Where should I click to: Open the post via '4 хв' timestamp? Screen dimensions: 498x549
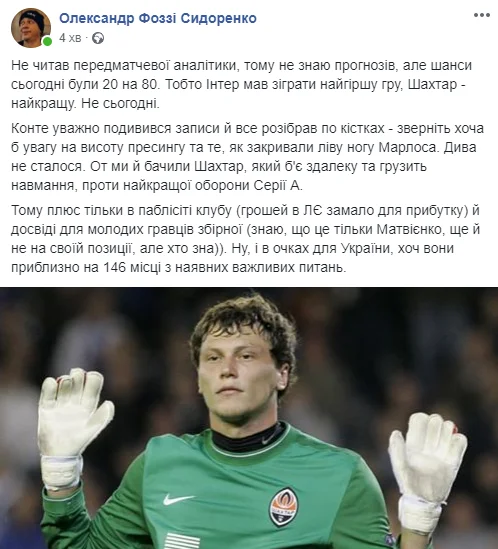[70, 38]
